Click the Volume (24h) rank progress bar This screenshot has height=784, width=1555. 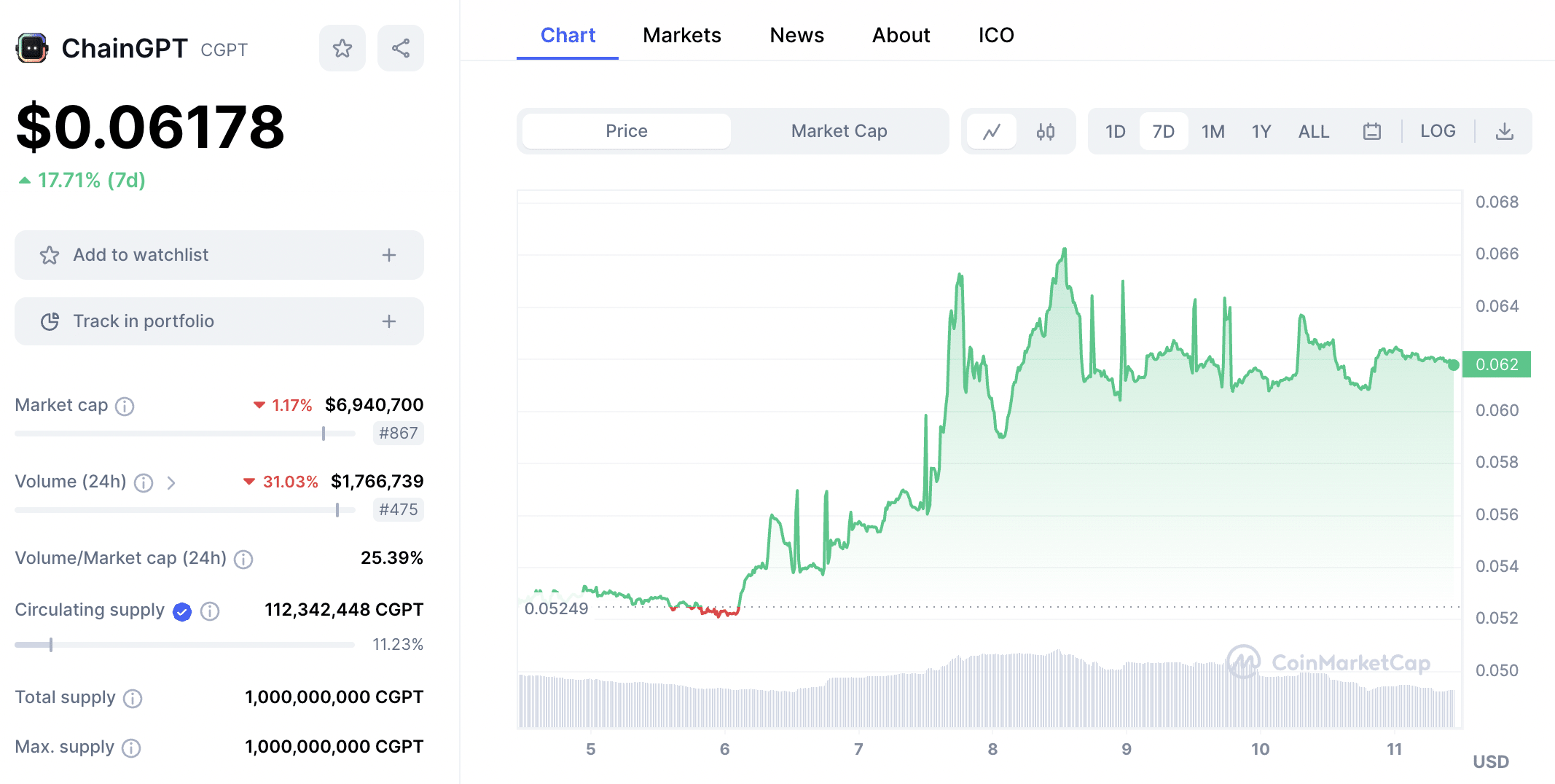coord(185,510)
